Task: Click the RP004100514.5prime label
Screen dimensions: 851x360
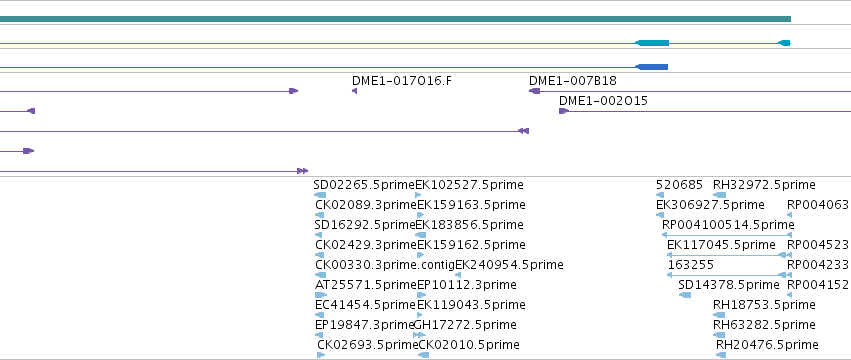Action: [728, 225]
